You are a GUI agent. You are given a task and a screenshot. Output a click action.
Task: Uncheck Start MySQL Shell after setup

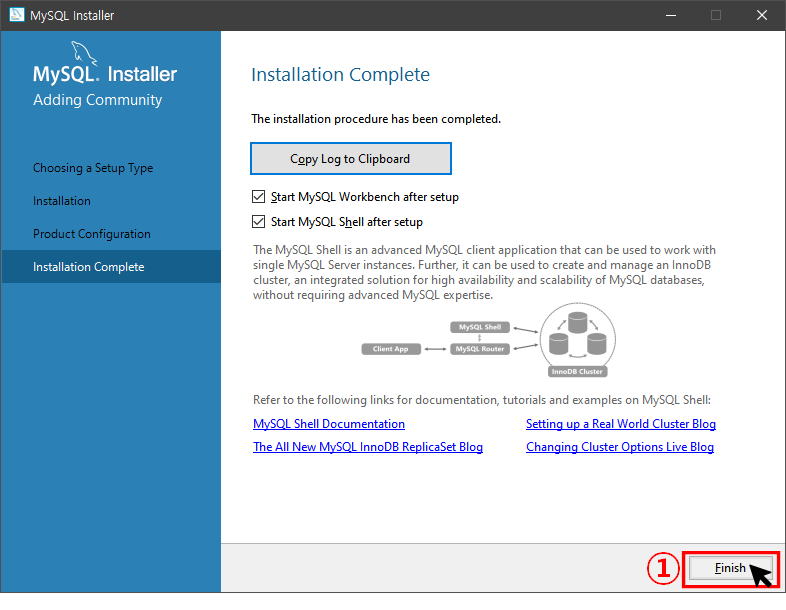point(259,222)
